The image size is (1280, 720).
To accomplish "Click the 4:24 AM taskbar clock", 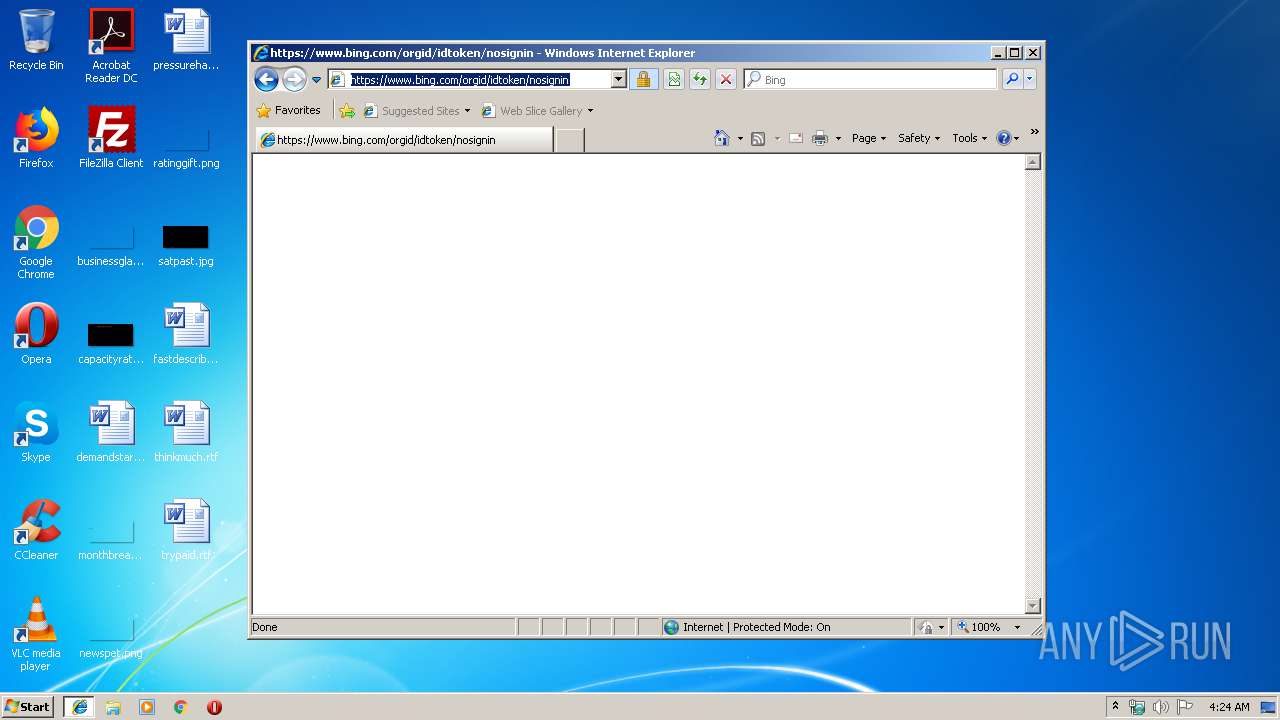I will pos(1229,707).
